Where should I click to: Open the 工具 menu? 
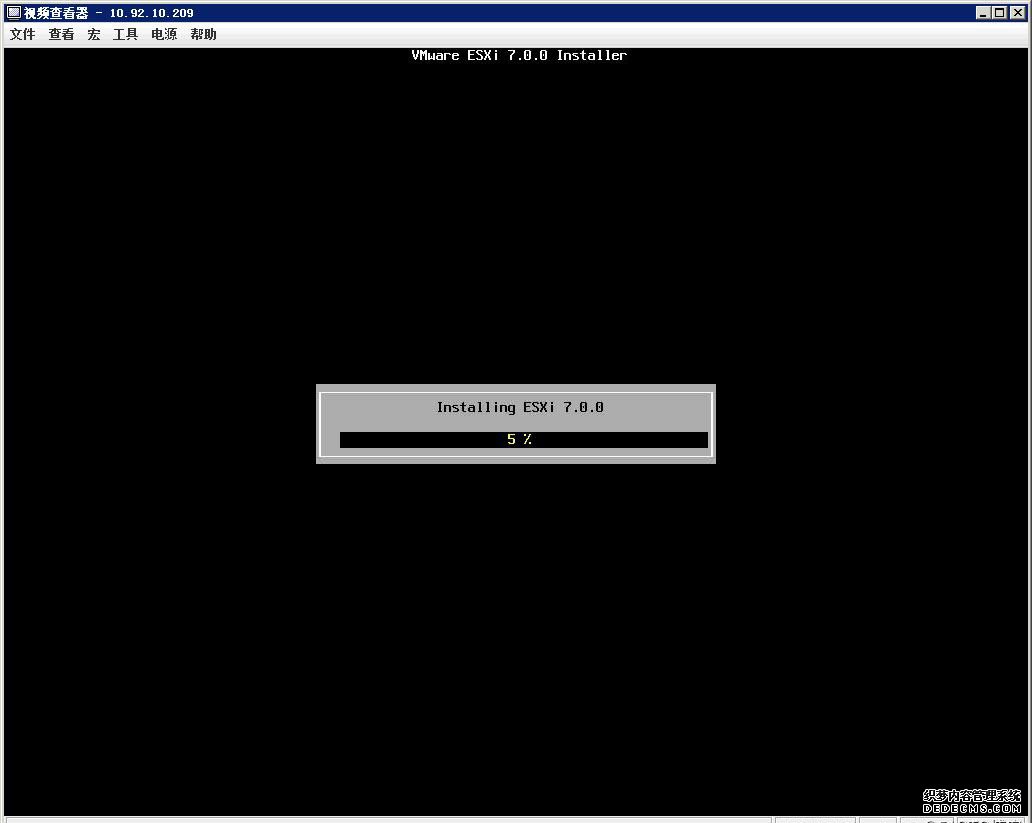tap(124, 34)
